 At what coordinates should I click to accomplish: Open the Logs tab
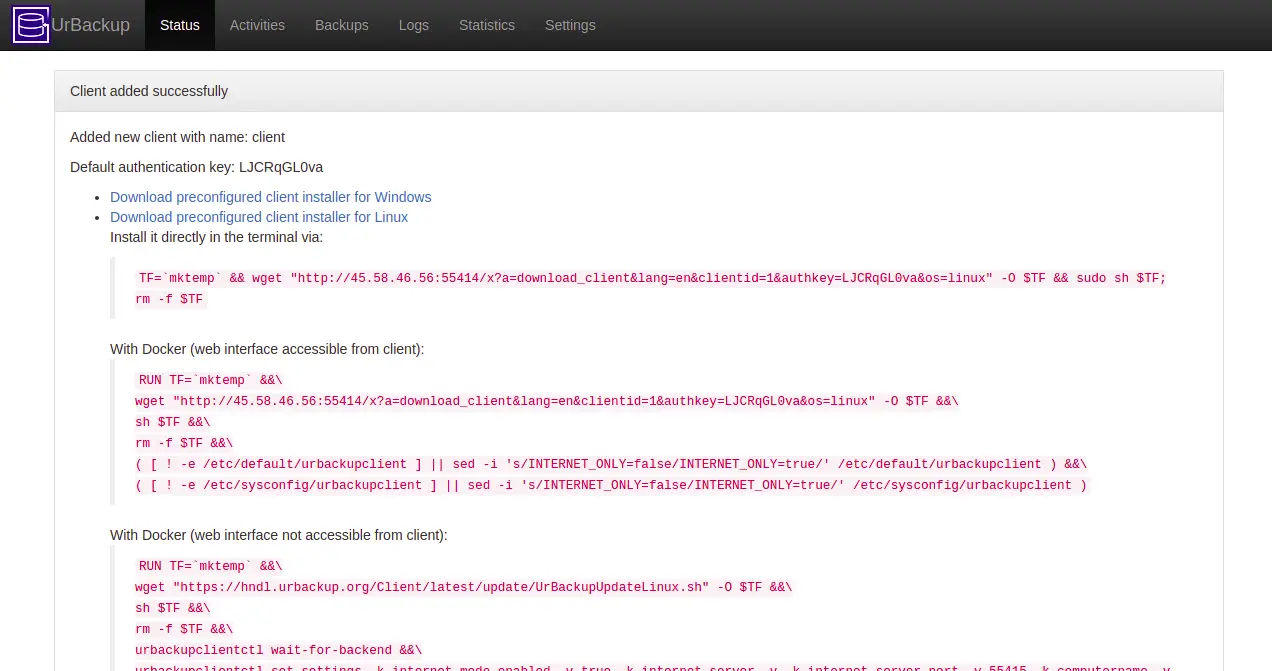coord(414,25)
